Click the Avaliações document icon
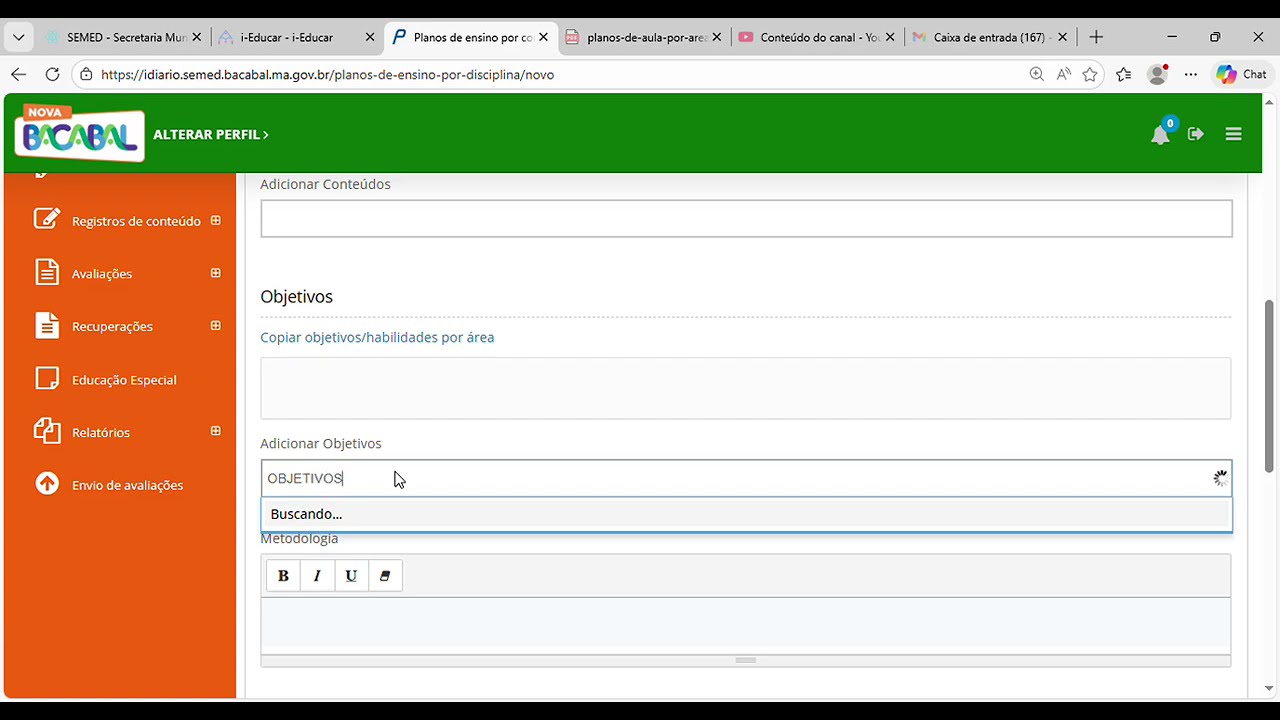 [x=47, y=272]
